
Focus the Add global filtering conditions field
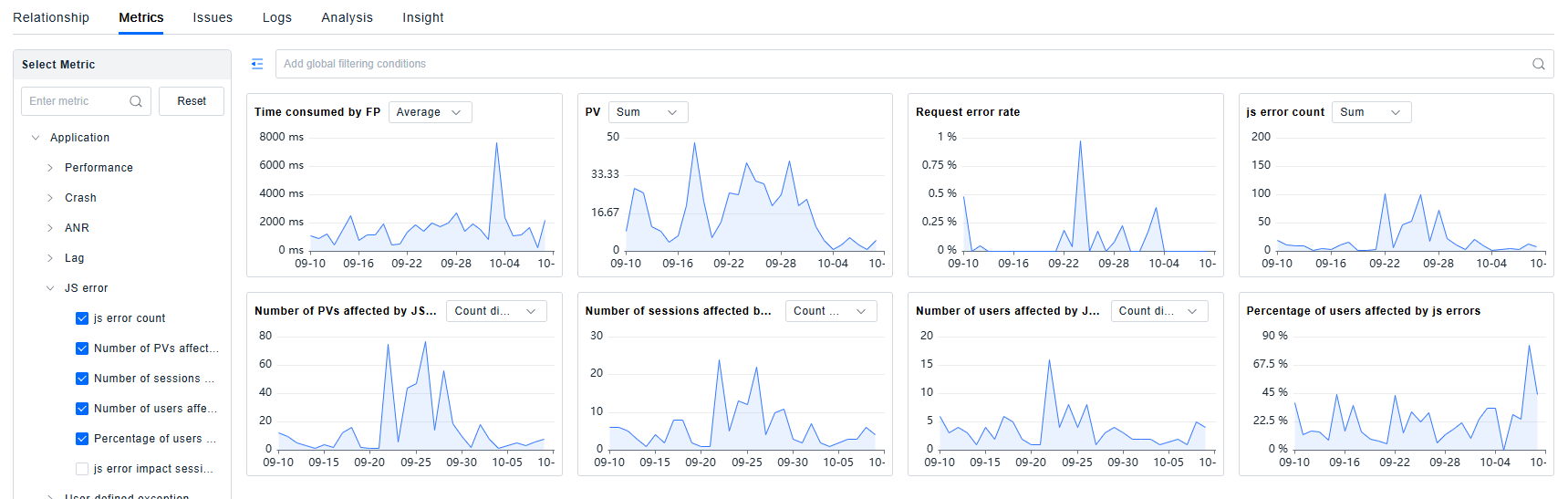point(894,64)
